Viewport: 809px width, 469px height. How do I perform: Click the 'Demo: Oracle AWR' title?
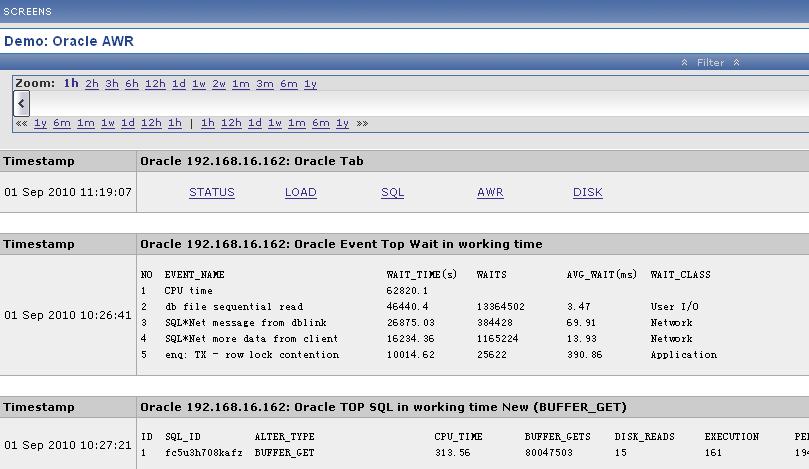click(x=69, y=41)
